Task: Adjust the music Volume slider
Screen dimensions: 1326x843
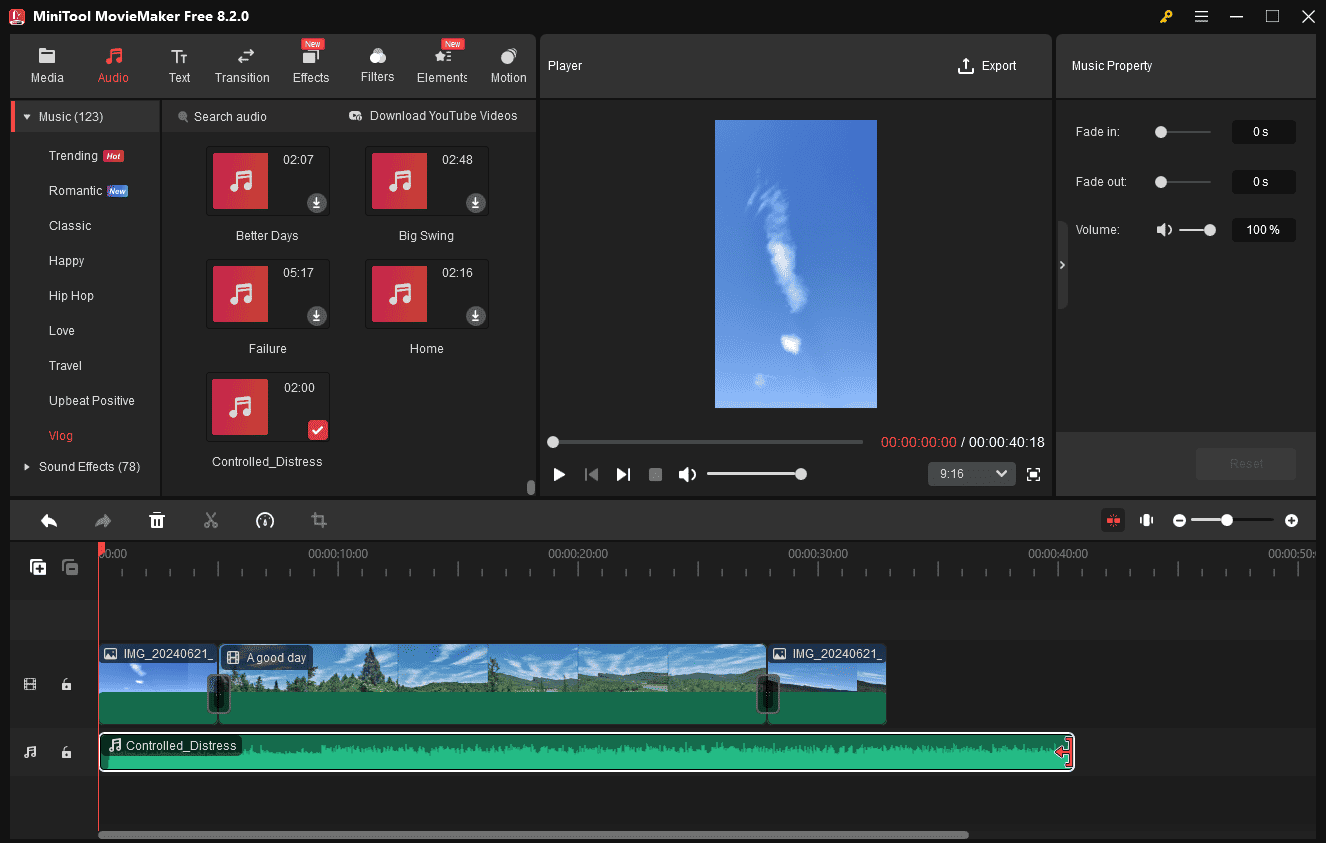Action: pyautogui.click(x=1198, y=230)
